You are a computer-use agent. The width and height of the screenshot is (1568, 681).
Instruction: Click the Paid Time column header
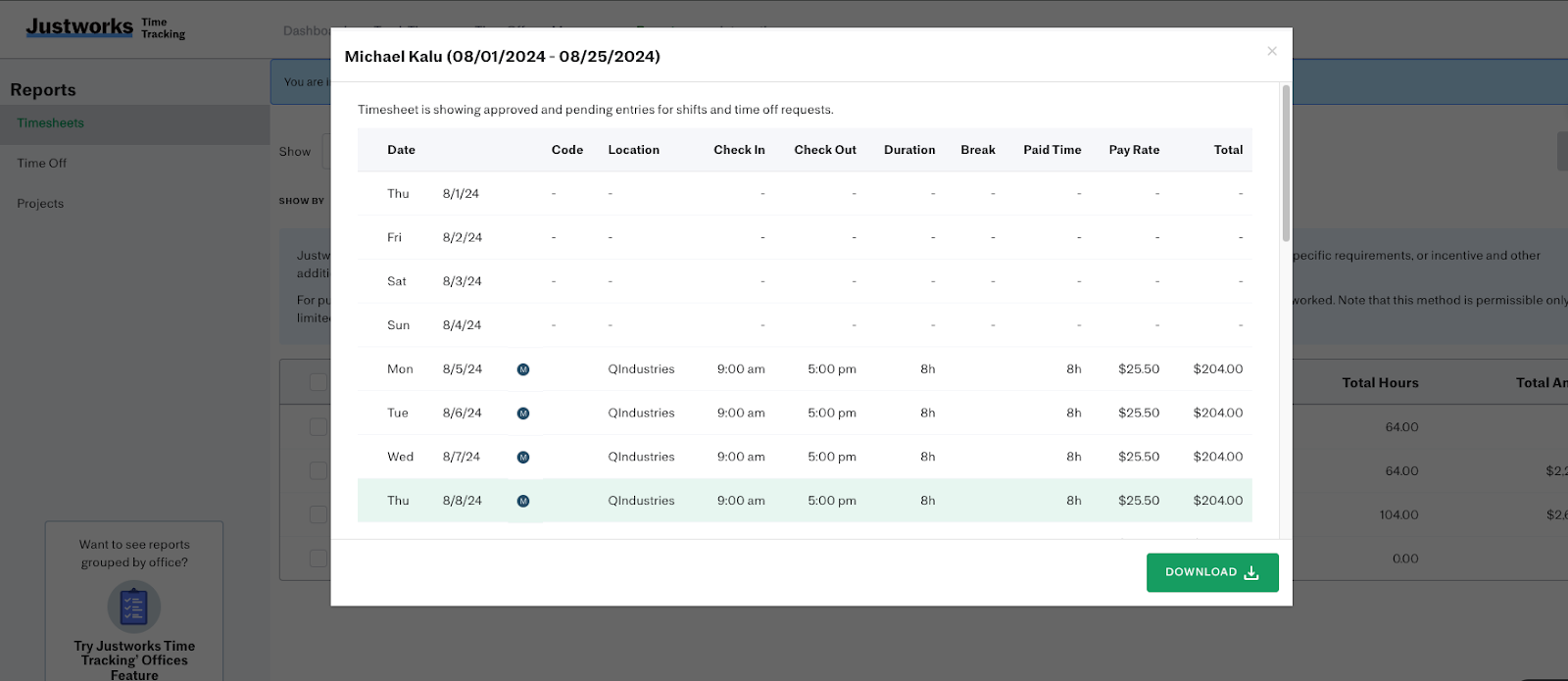(x=1053, y=150)
